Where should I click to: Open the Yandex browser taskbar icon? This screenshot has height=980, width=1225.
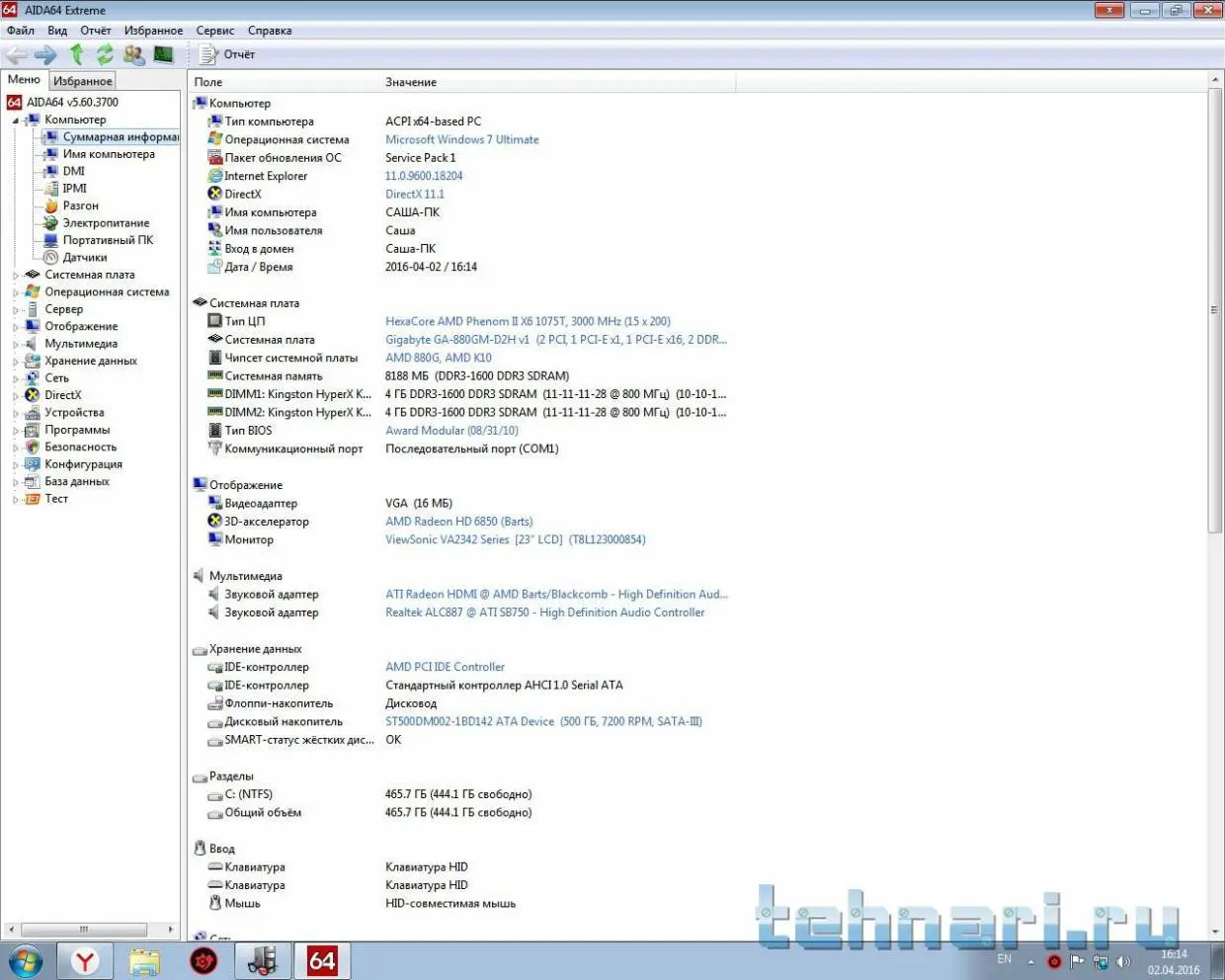coord(85,961)
